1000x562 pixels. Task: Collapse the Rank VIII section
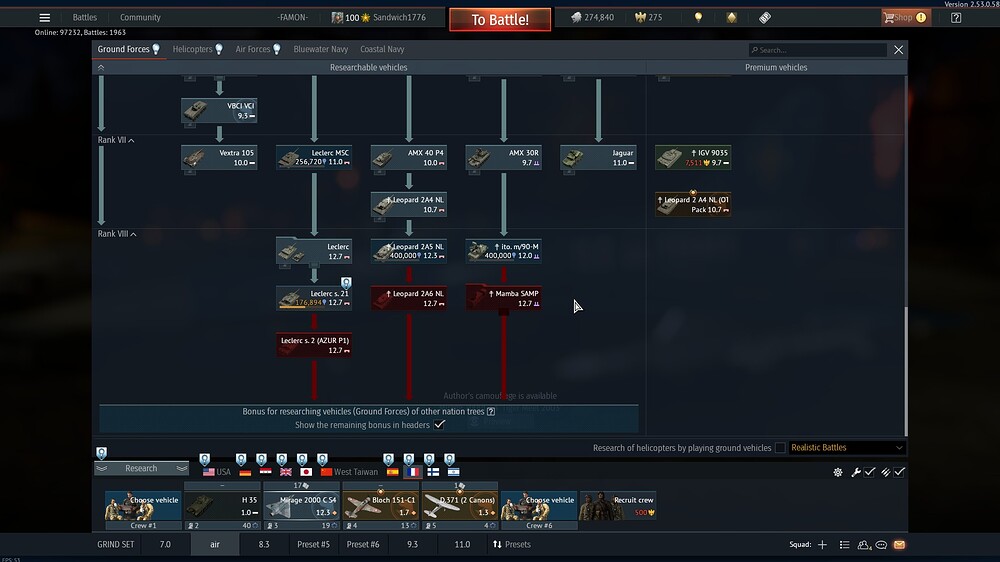click(131, 234)
